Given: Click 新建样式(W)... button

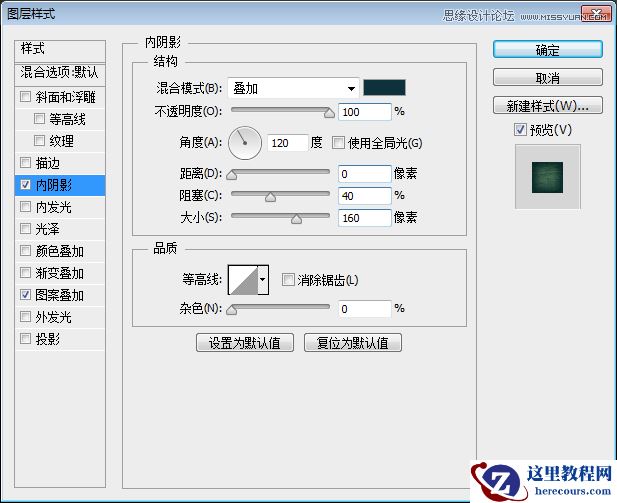Looking at the screenshot, I should coord(547,105).
